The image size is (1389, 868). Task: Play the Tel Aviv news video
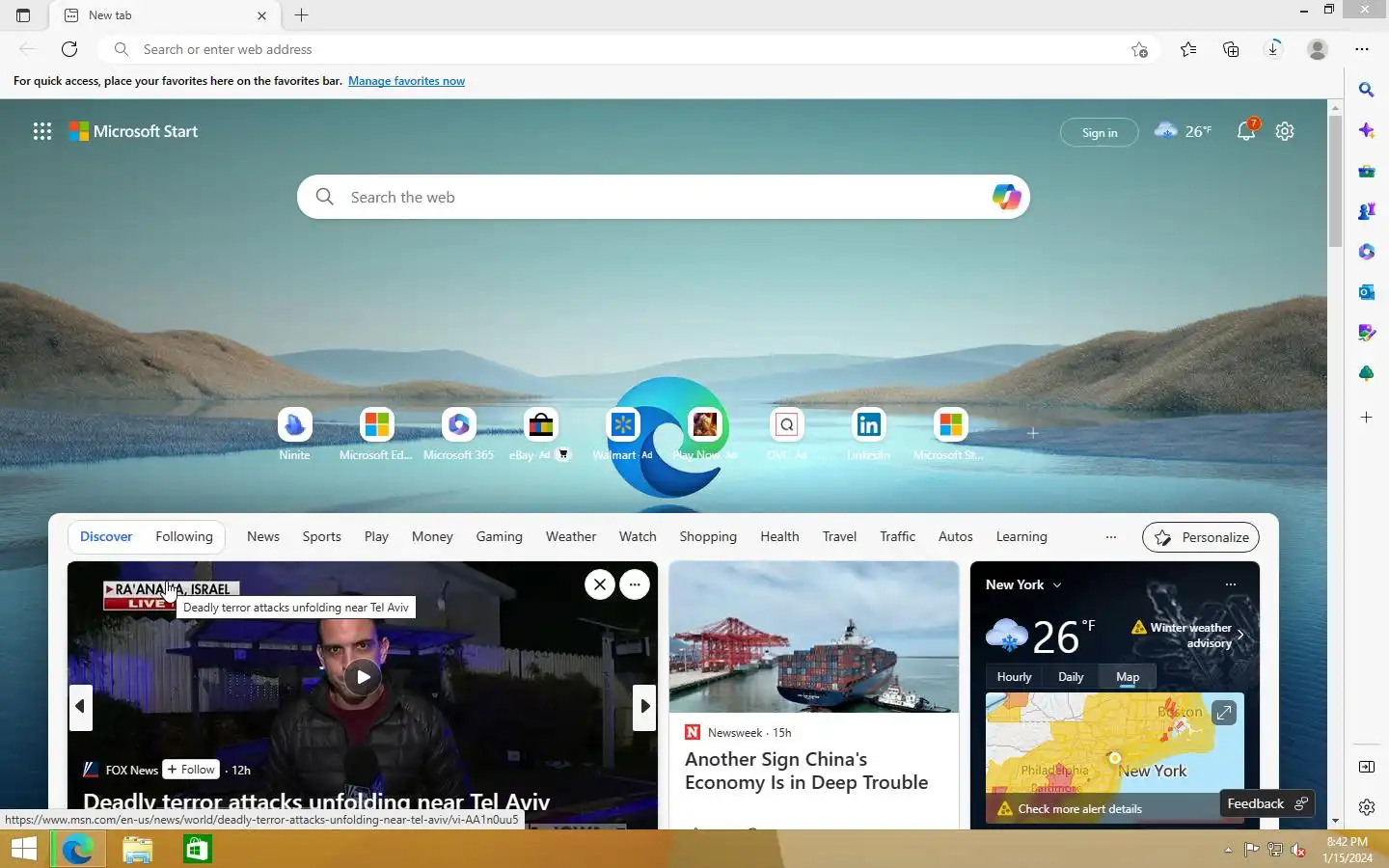363,676
